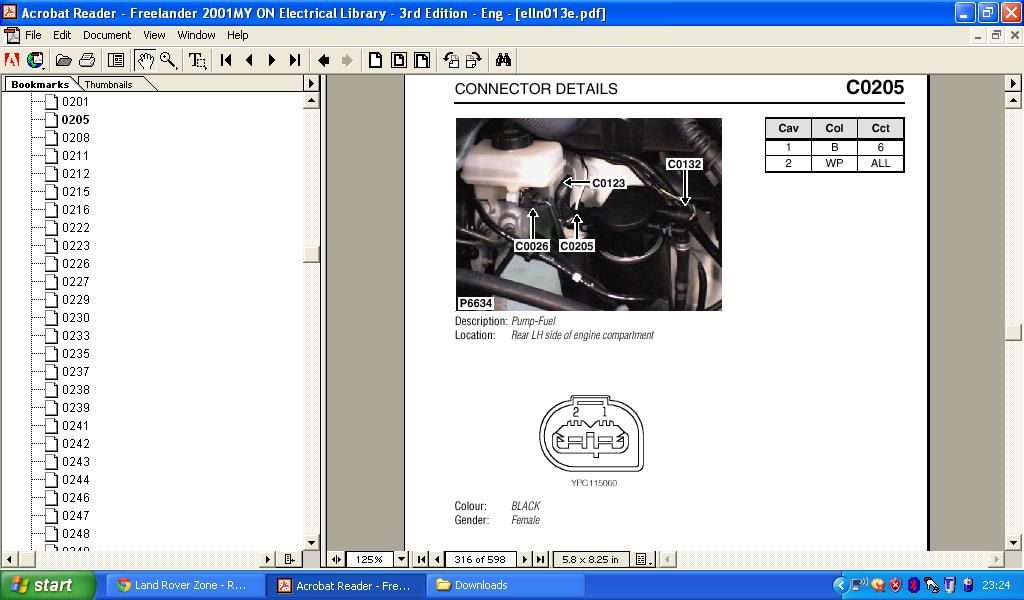This screenshot has height=600, width=1024.
Task: Click the Windows start button
Action: (48, 585)
